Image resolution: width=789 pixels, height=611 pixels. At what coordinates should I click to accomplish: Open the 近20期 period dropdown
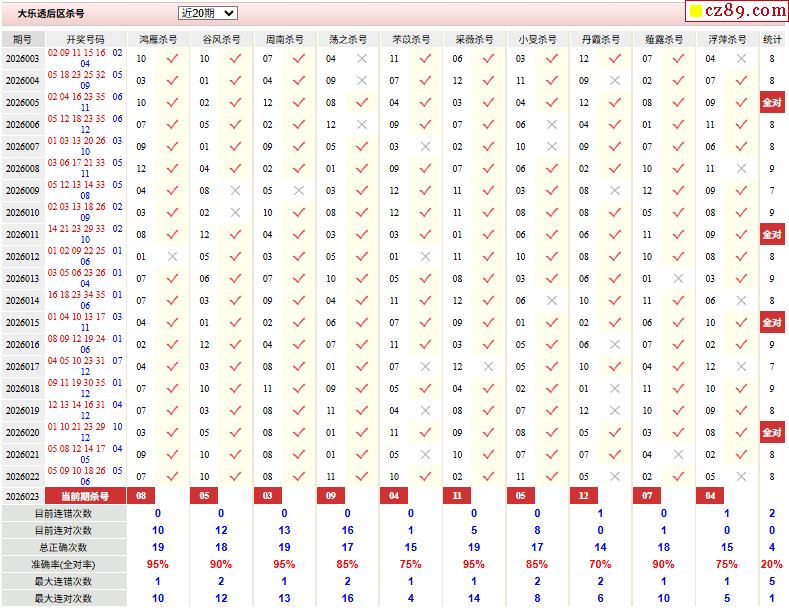[x=207, y=13]
